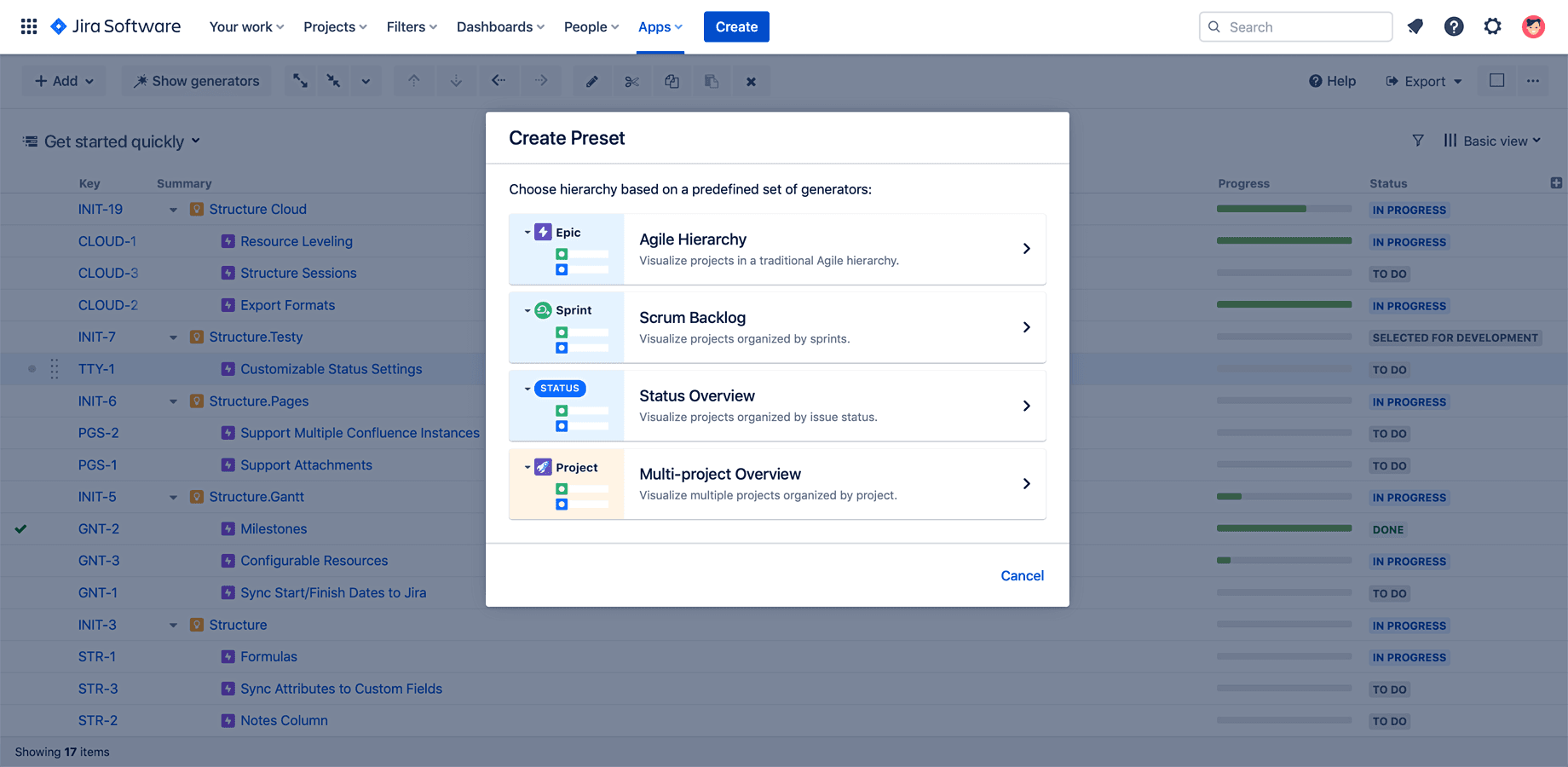
Task: Open the Filters menu
Action: coord(412,26)
